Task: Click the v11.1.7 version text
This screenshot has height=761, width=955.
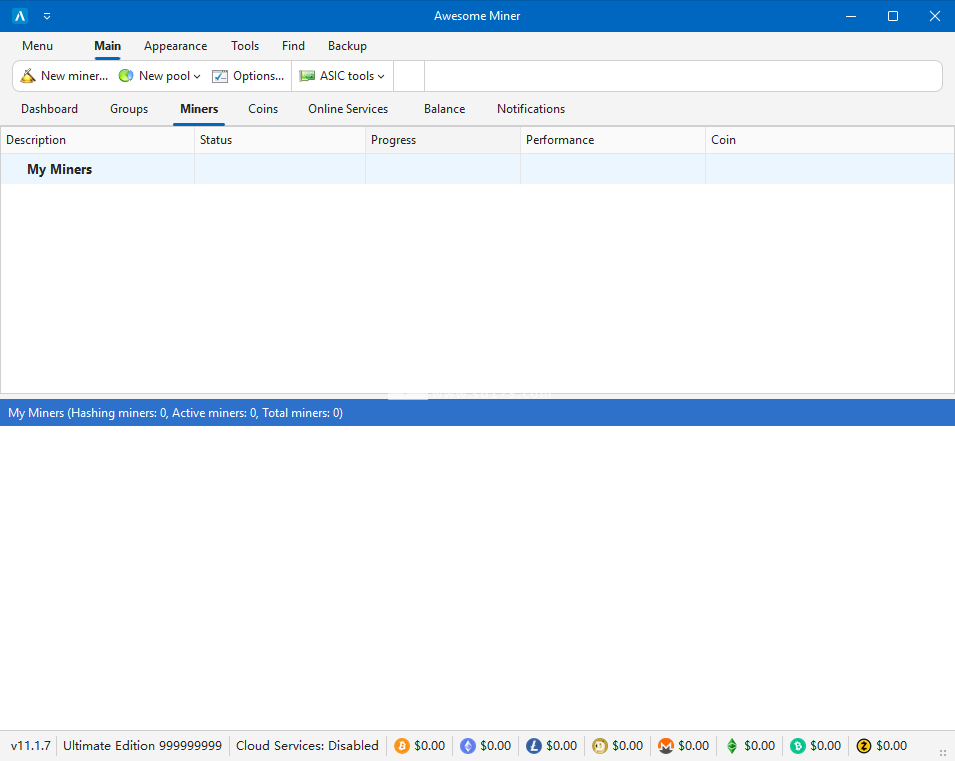Action: click(x=30, y=745)
